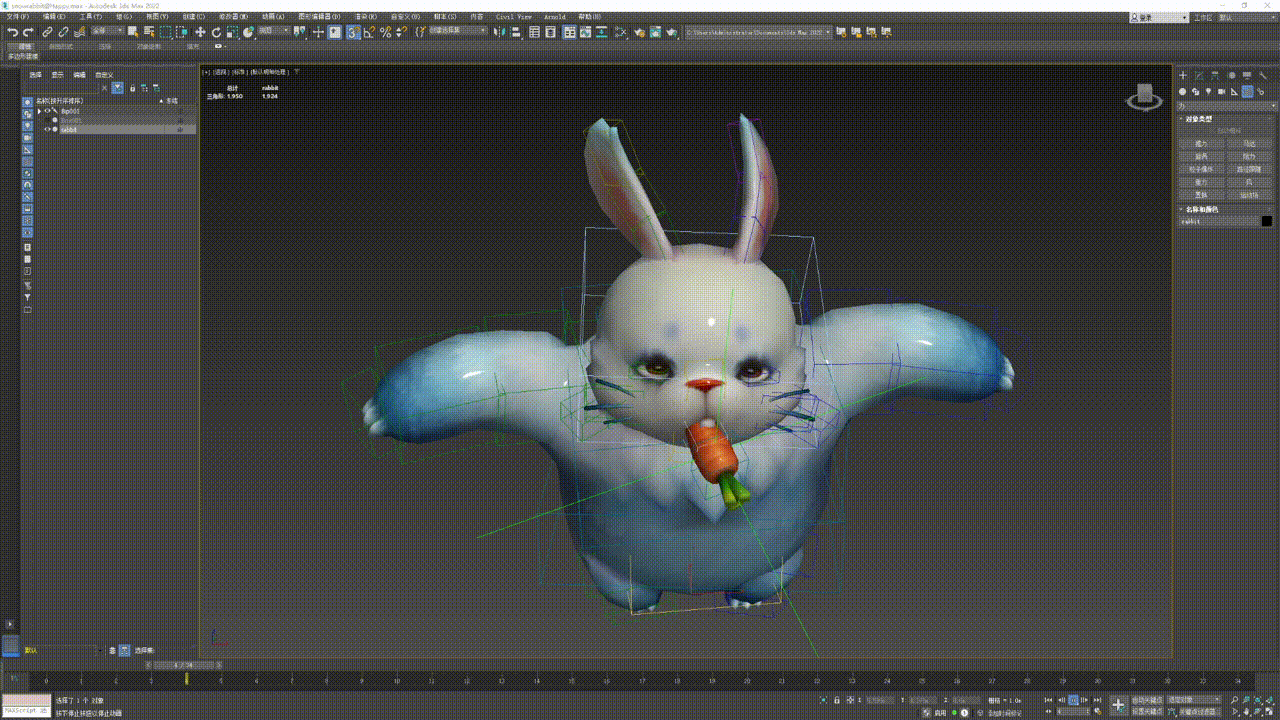1280x720 pixels.
Task: Open the Civil View menu
Action: coord(514,16)
